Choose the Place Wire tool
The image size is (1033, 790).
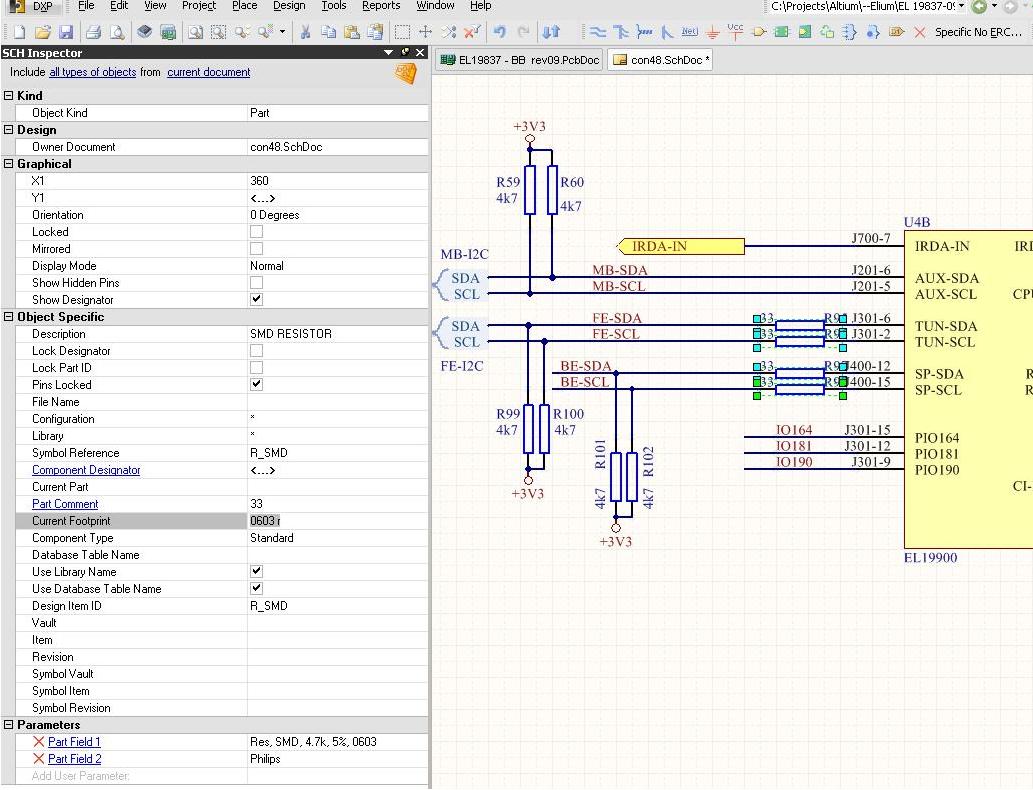(x=598, y=32)
